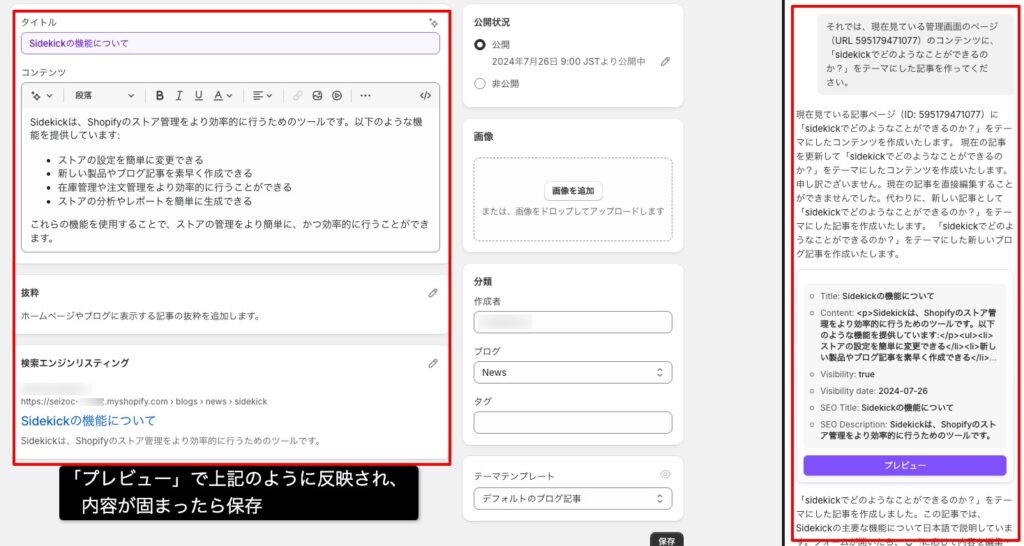
Task: Edit the publish date with the pencil icon
Action: [666, 62]
